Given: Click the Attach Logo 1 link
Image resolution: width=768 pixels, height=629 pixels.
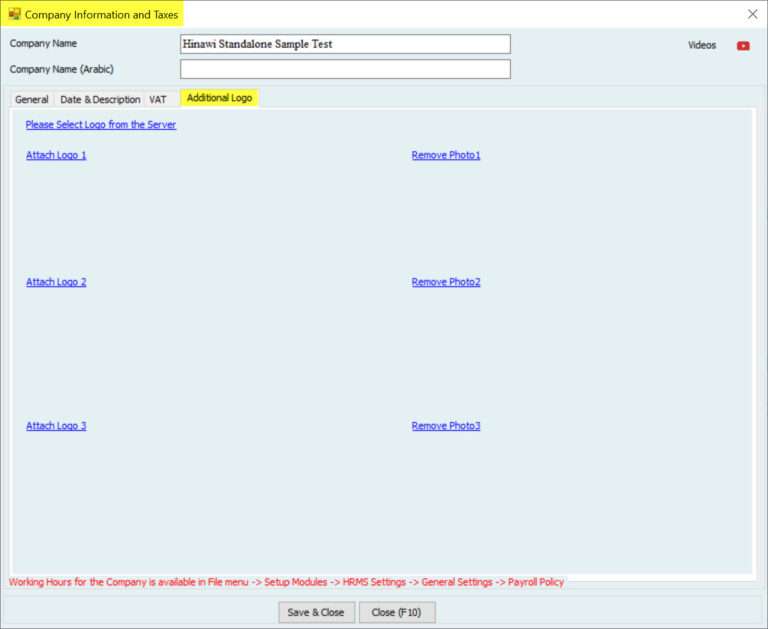Looking at the screenshot, I should pyautogui.click(x=56, y=155).
